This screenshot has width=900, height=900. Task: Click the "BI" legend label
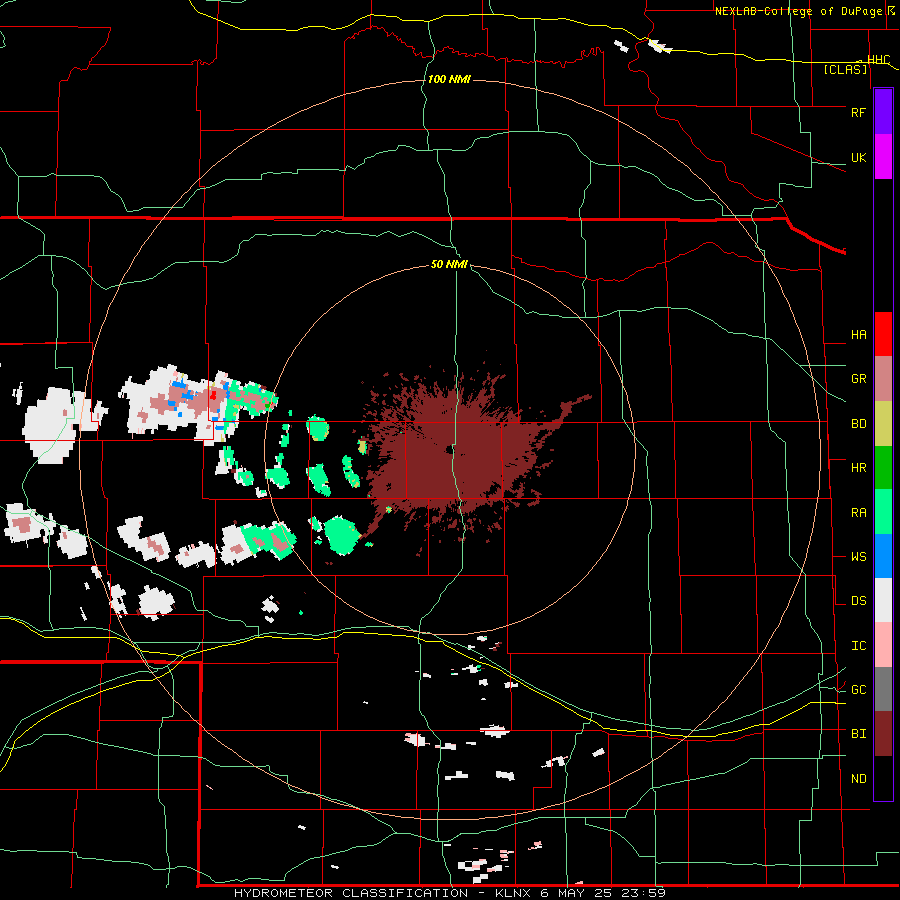858,734
